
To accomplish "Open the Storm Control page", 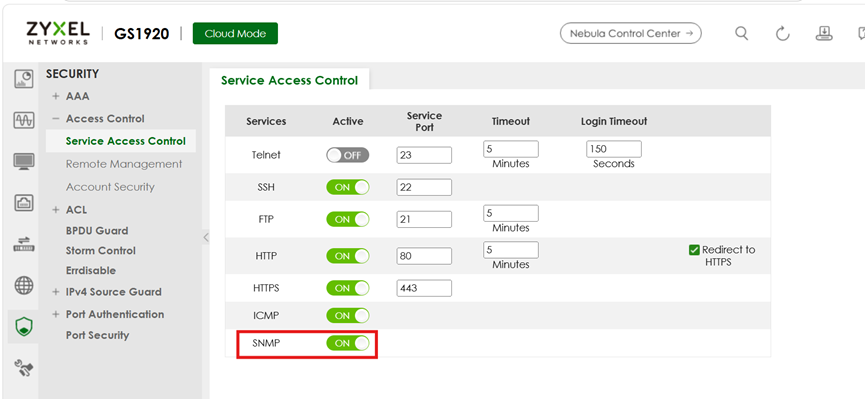I will coord(100,251).
